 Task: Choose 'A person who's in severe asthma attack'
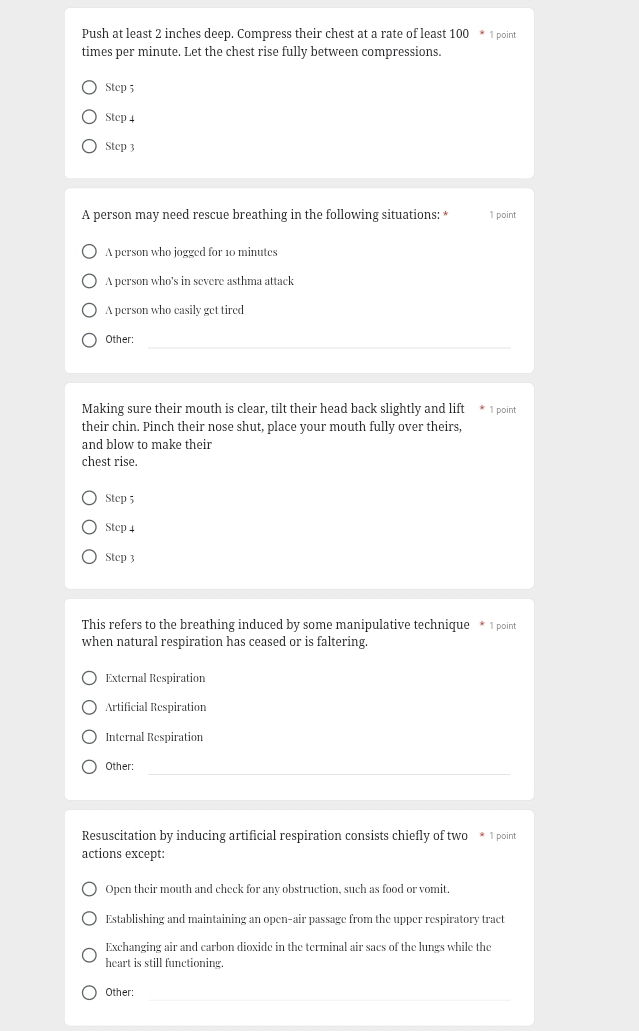[89, 281]
